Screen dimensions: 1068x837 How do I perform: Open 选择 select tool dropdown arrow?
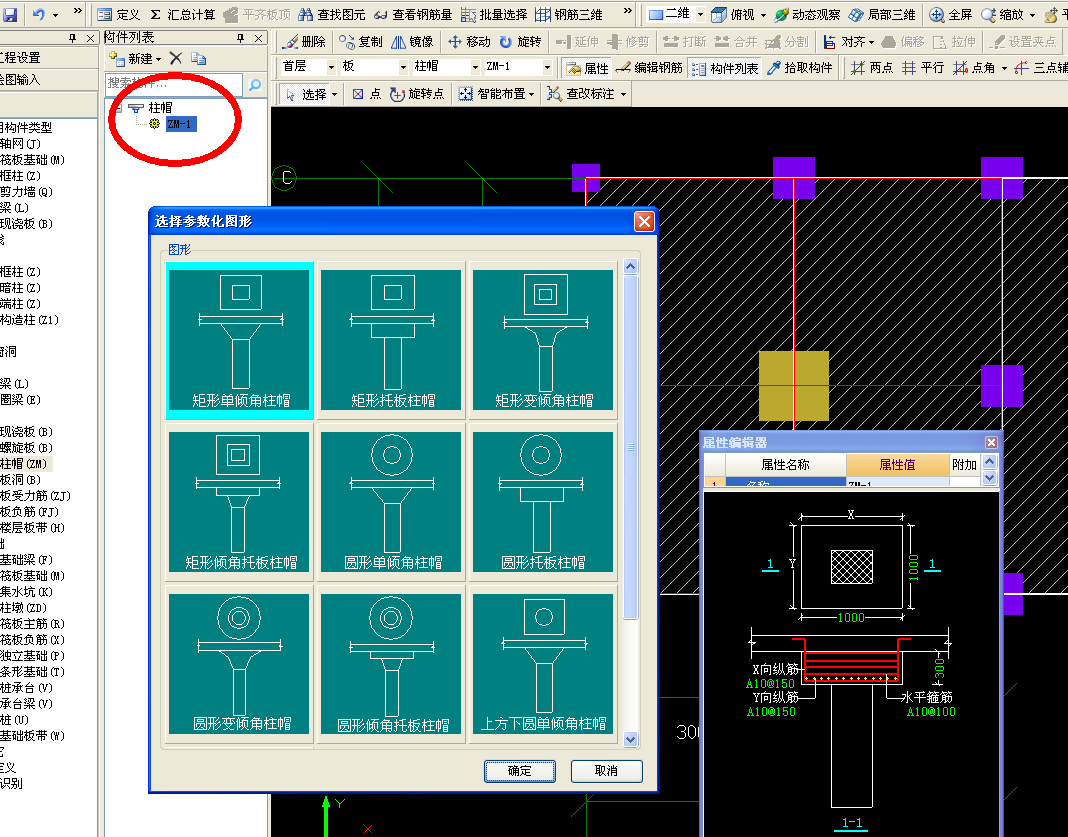334,95
